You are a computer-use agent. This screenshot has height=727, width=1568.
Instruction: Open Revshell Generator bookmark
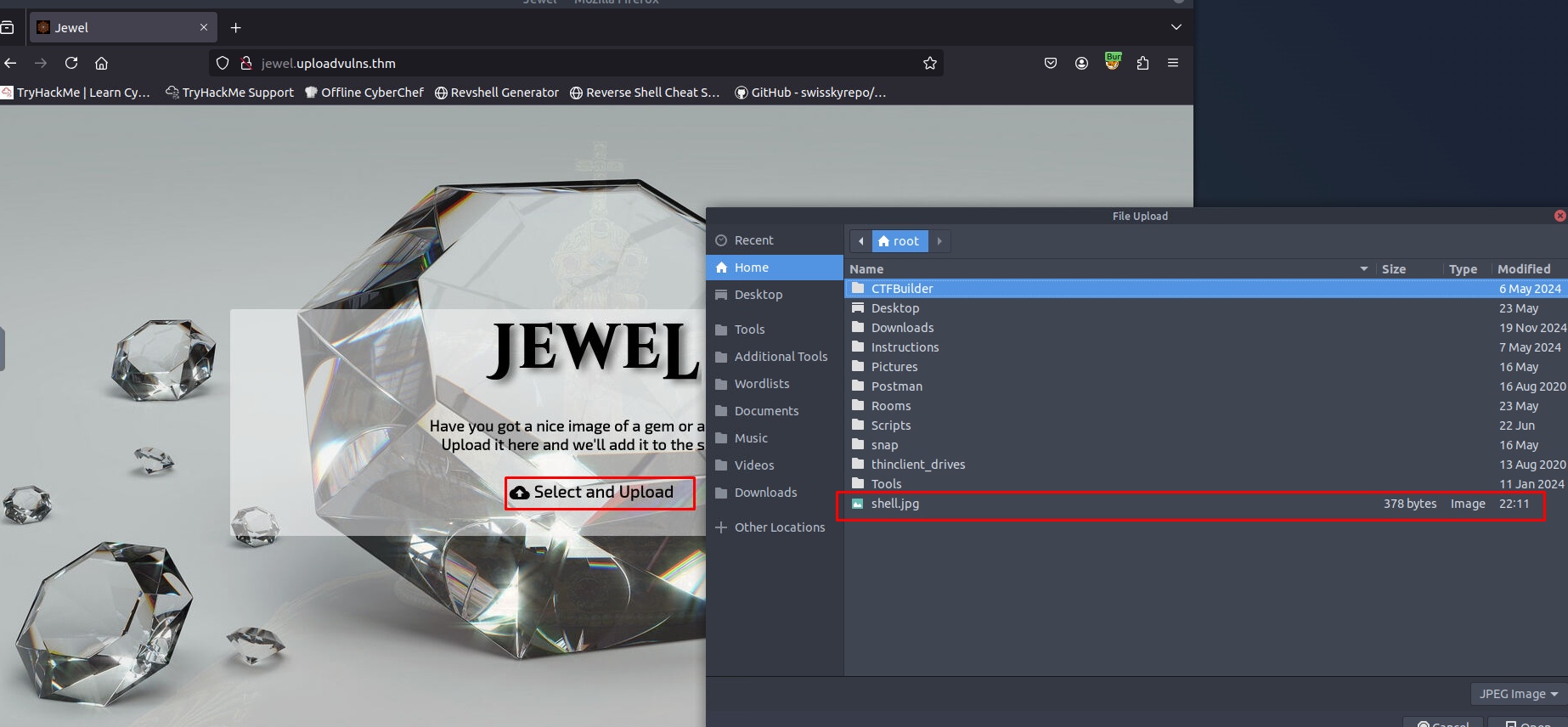497,93
